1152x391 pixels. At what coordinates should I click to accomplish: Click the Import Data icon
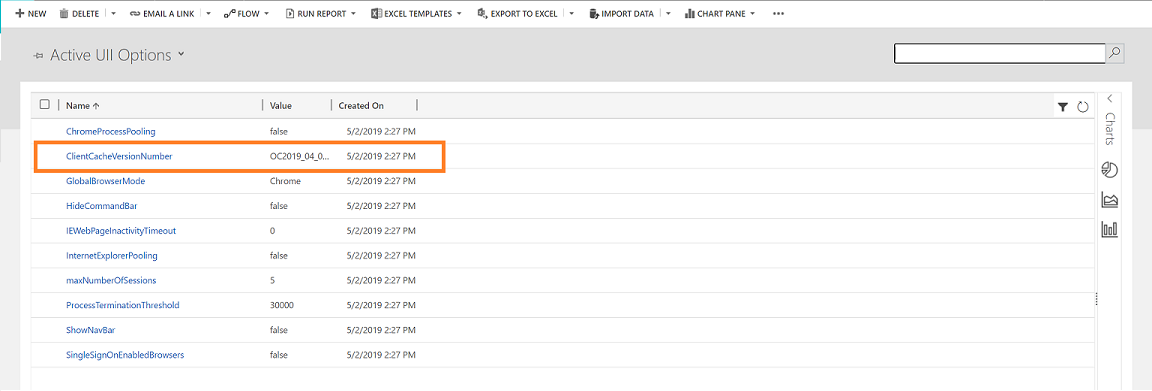pos(593,14)
